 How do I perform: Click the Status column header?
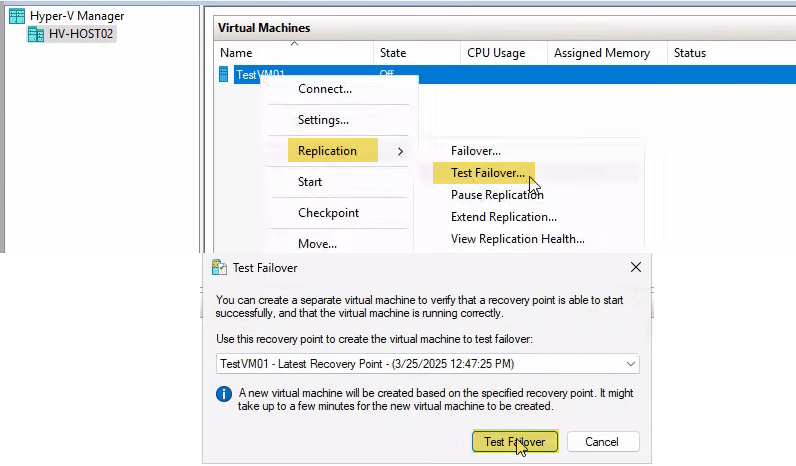click(689, 53)
